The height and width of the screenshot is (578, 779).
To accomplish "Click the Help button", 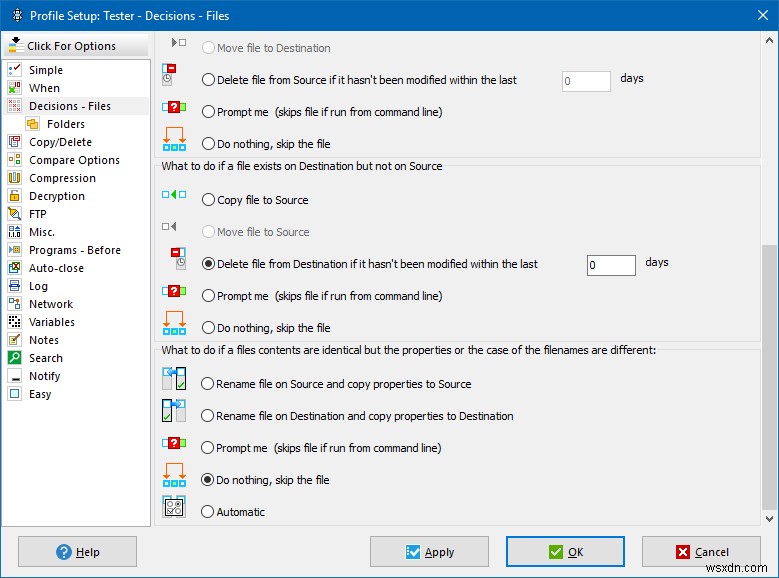I will pos(77,552).
